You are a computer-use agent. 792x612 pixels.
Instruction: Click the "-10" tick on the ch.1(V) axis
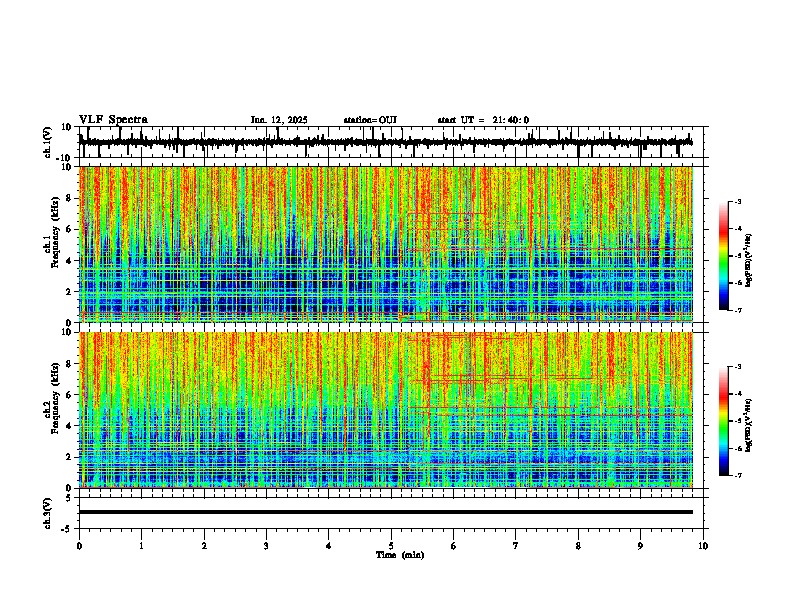click(65, 158)
